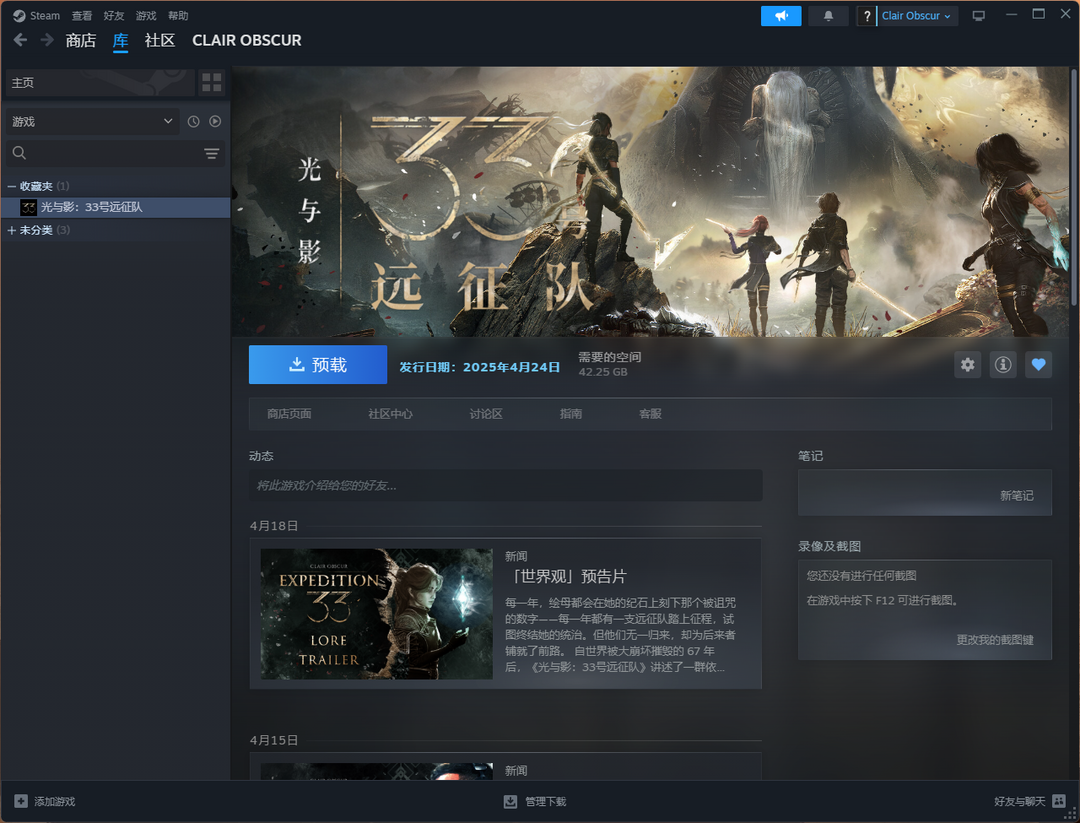The height and width of the screenshot is (823, 1080).
Task: Click the activity post input field
Action: point(506,486)
